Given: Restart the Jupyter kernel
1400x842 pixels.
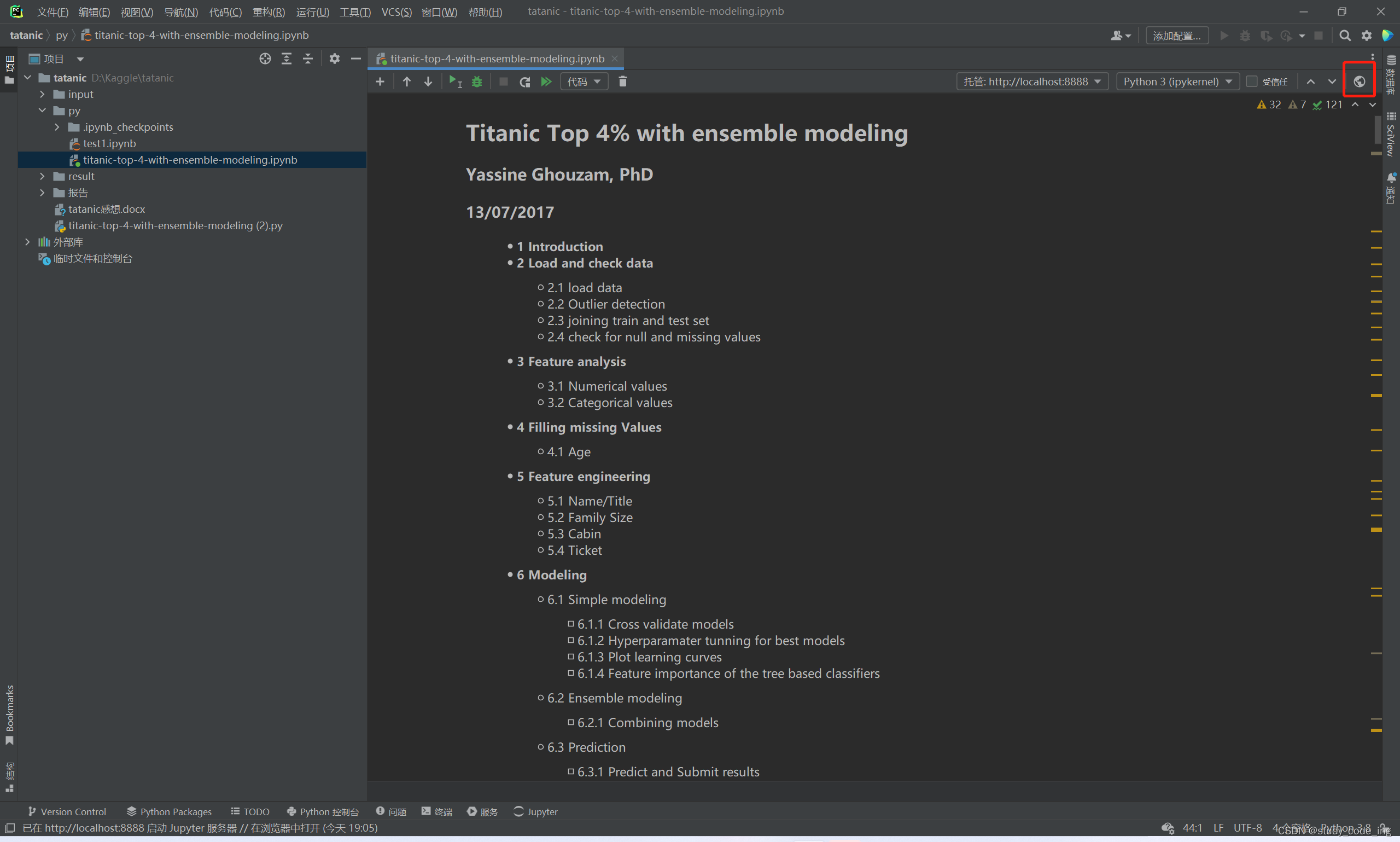Looking at the screenshot, I should coord(524,82).
